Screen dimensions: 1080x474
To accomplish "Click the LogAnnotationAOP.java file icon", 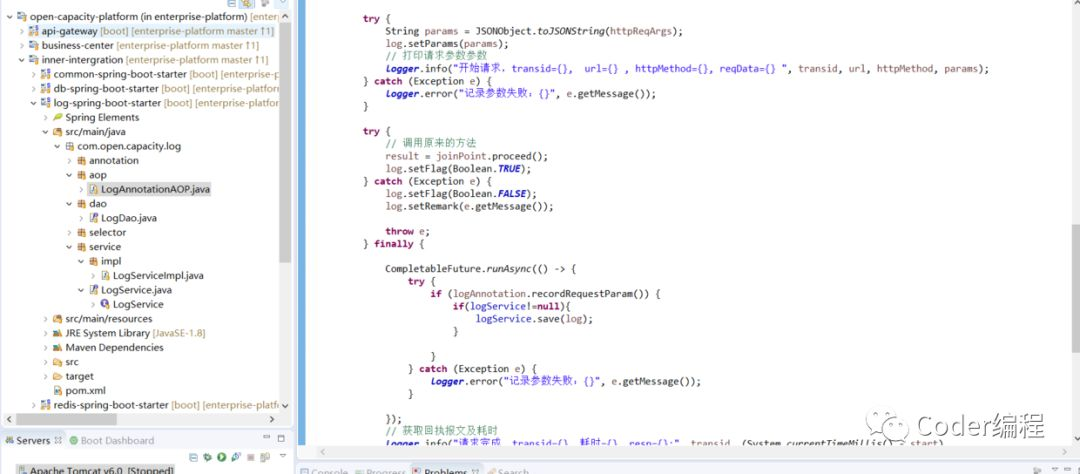I will (x=94, y=189).
